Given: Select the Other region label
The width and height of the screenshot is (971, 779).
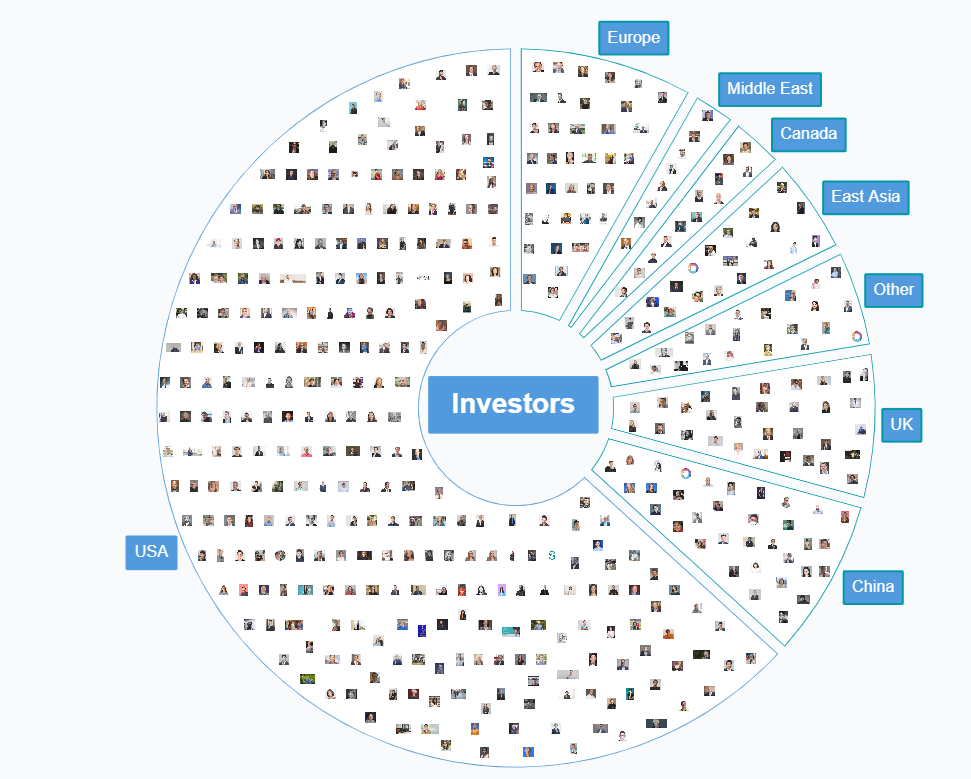Looking at the screenshot, I should point(893,290).
